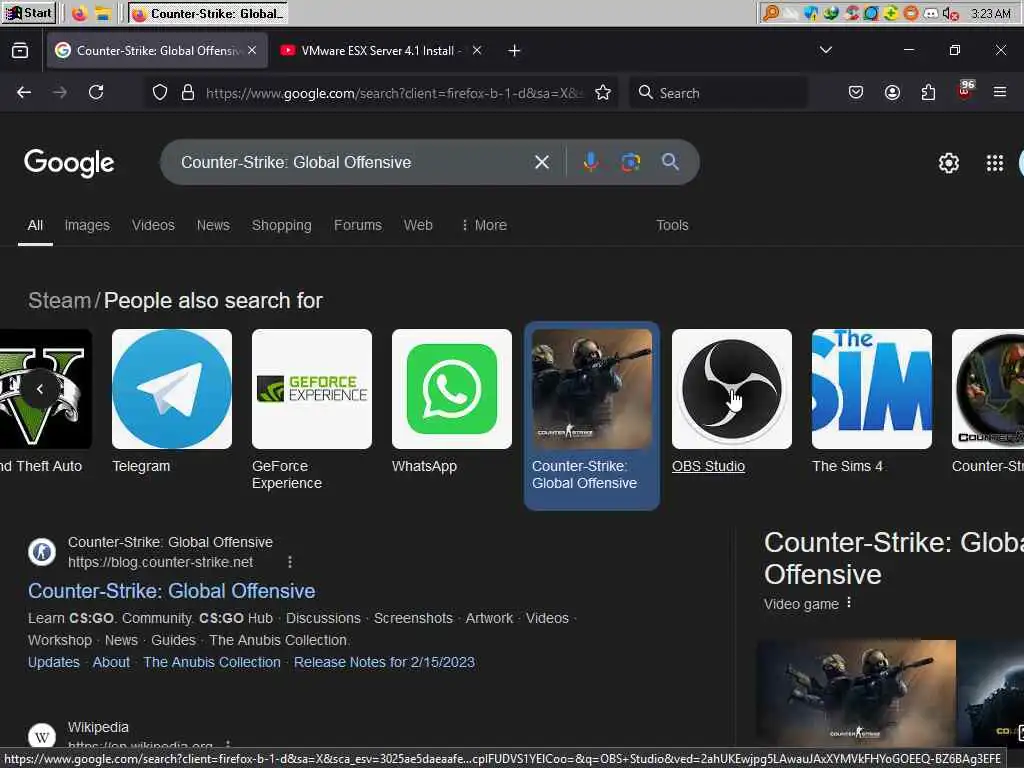Select the Web search tab
The height and width of the screenshot is (768, 1024).
[x=418, y=225]
